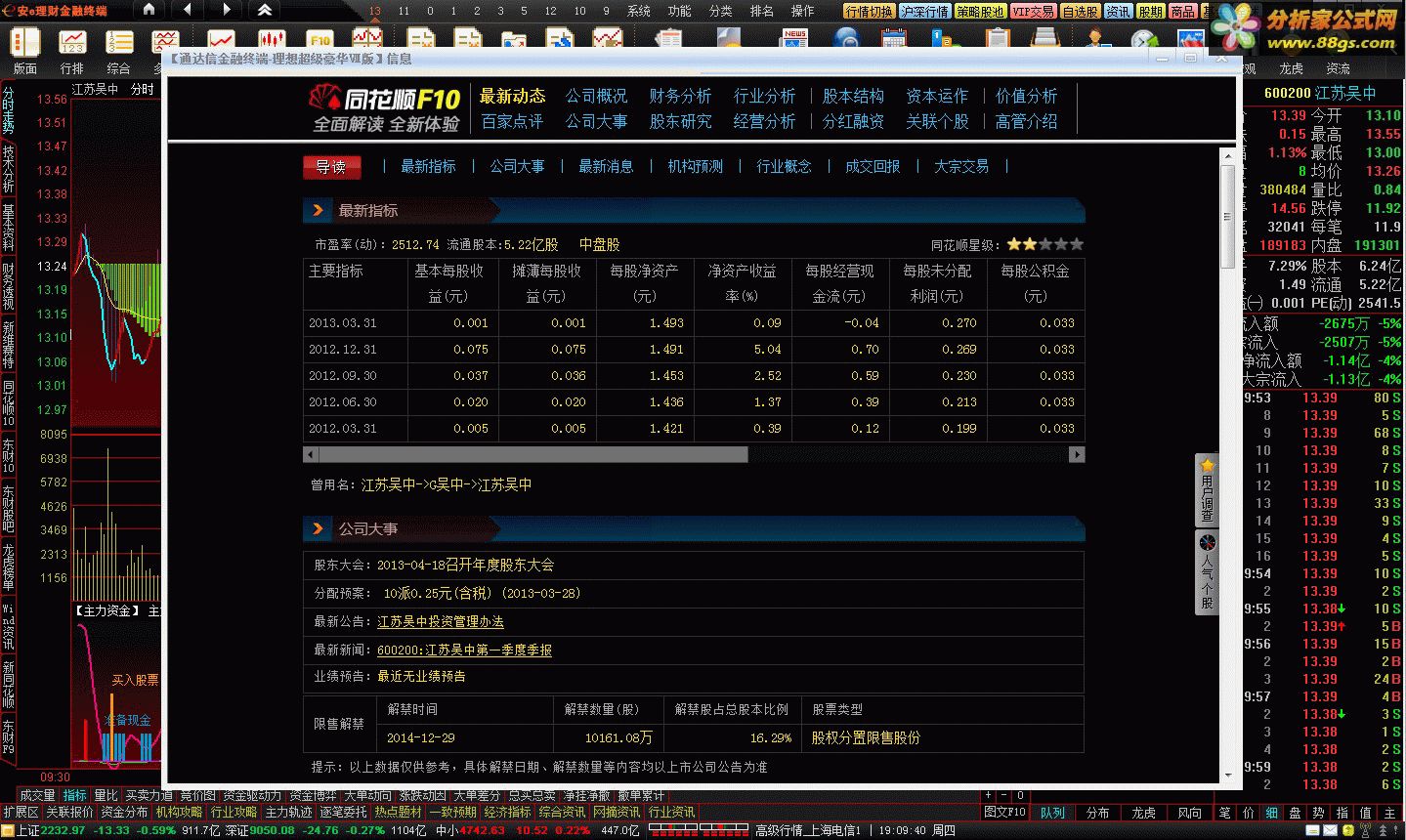Click 沪深行情 button
1406x840 pixels.
click(924, 12)
